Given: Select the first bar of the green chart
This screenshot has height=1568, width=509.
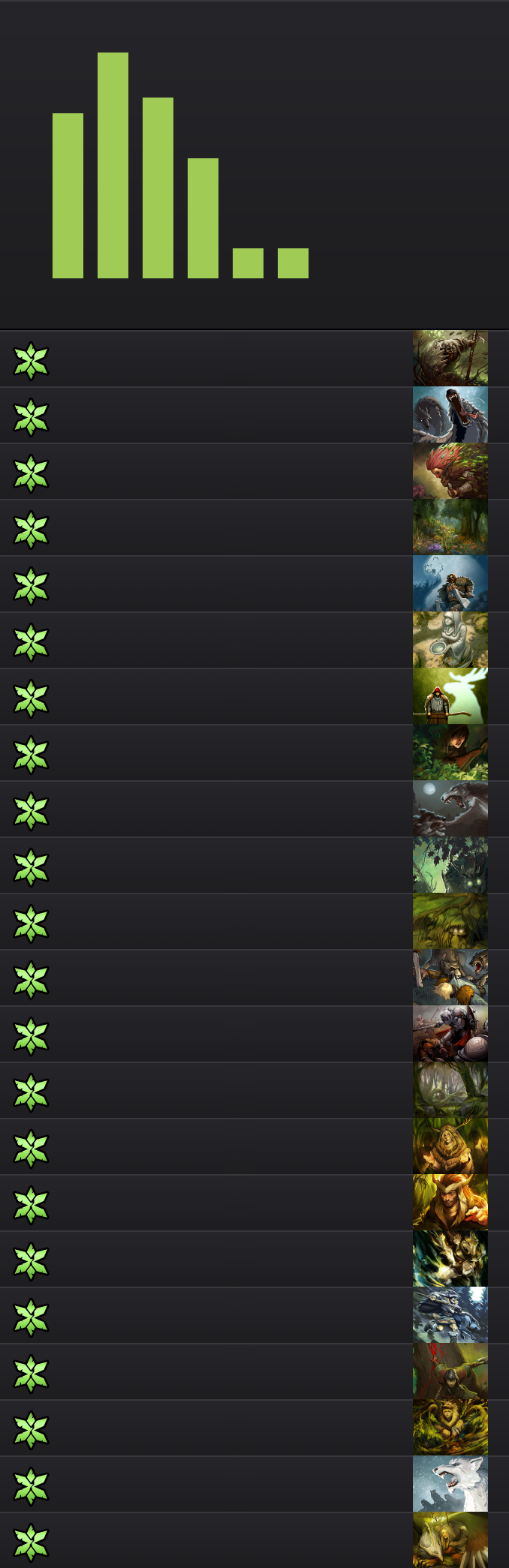Looking at the screenshot, I should [x=68, y=196].
